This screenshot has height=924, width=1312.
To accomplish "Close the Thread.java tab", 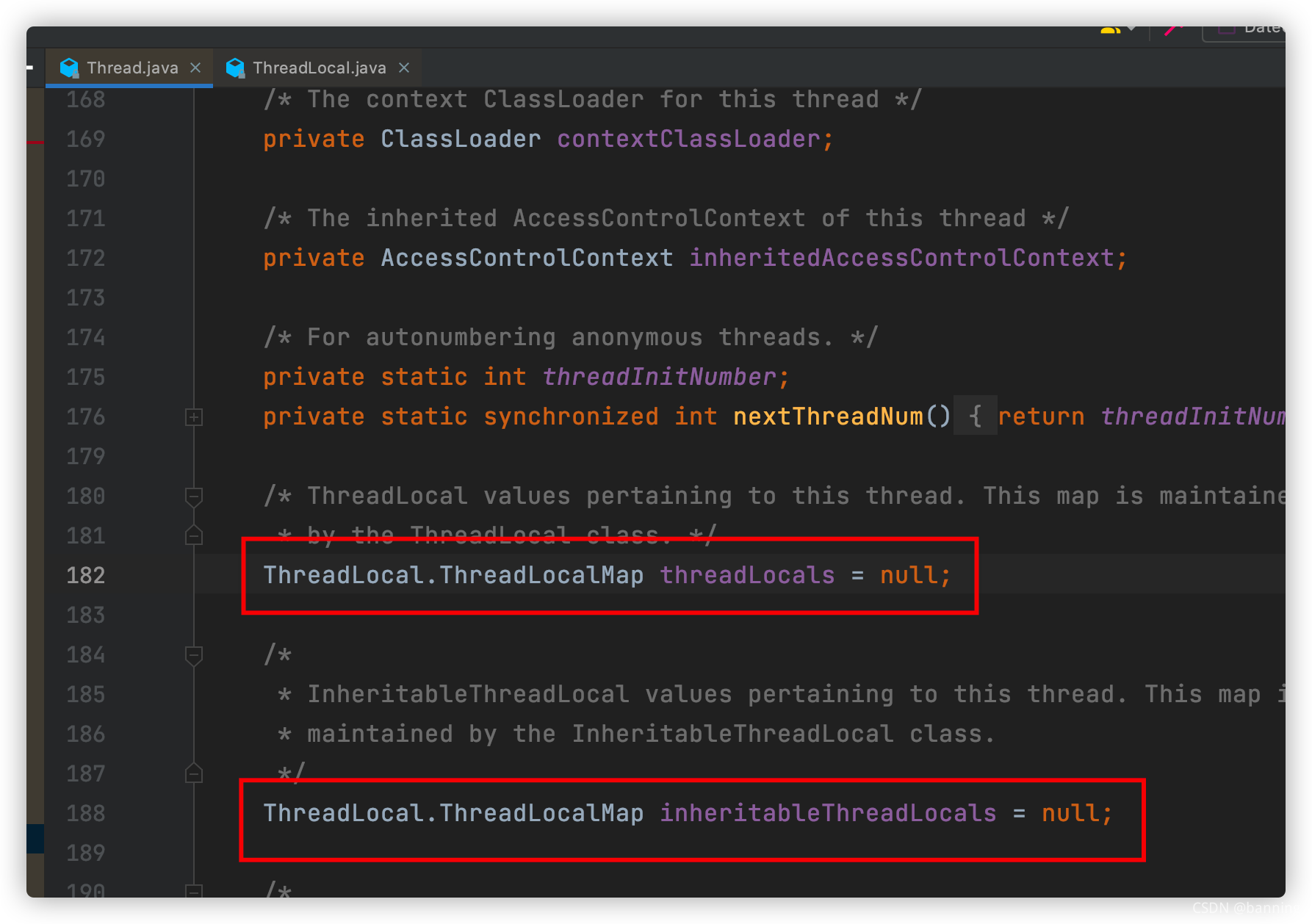I will (x=195, y=68).
